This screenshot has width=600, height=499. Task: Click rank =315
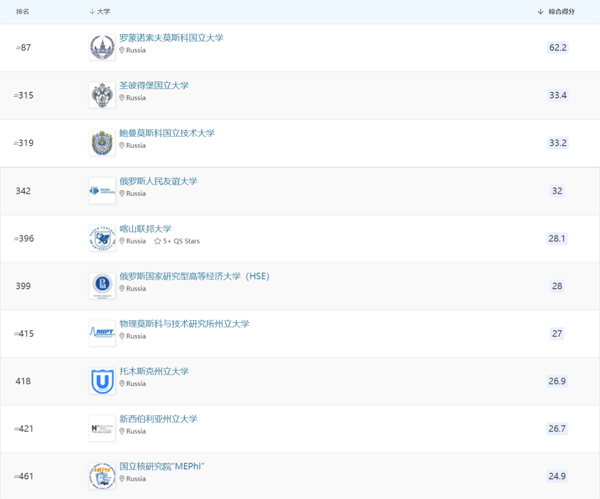tap(23, 95)
